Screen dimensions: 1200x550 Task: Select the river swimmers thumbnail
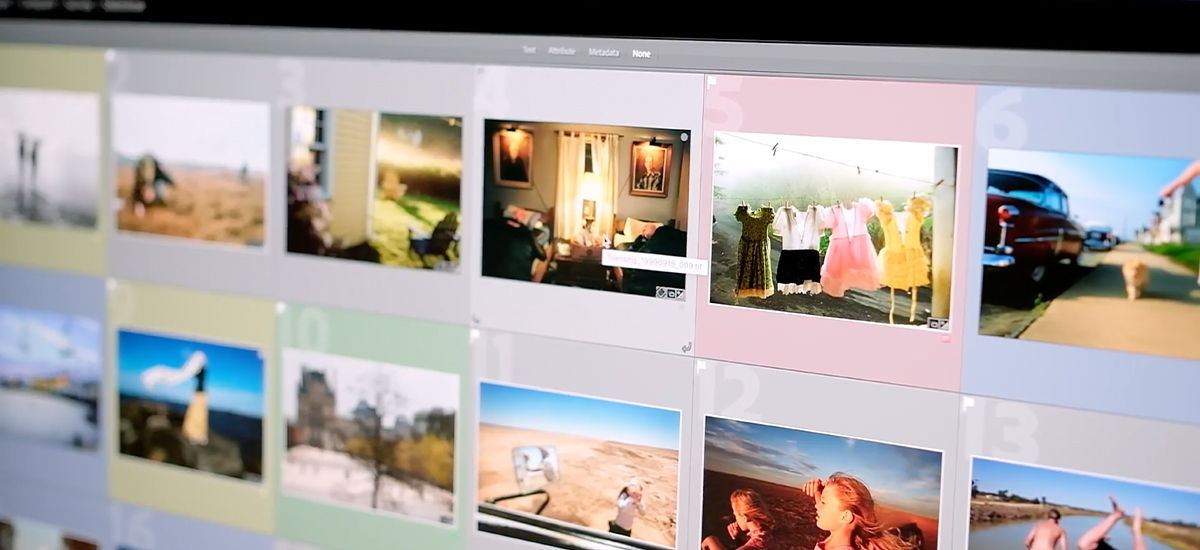coord(1085,503)
